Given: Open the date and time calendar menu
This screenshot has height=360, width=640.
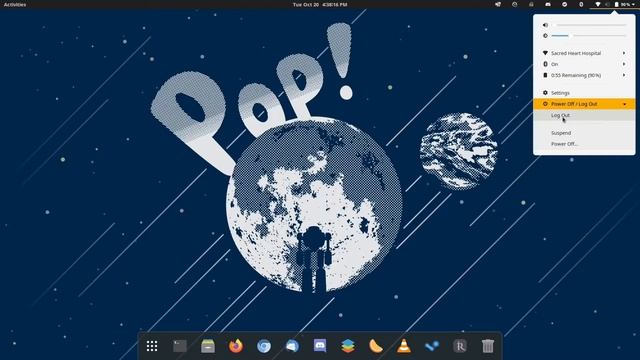Looking at the screenshot, I should click(320, 4).
